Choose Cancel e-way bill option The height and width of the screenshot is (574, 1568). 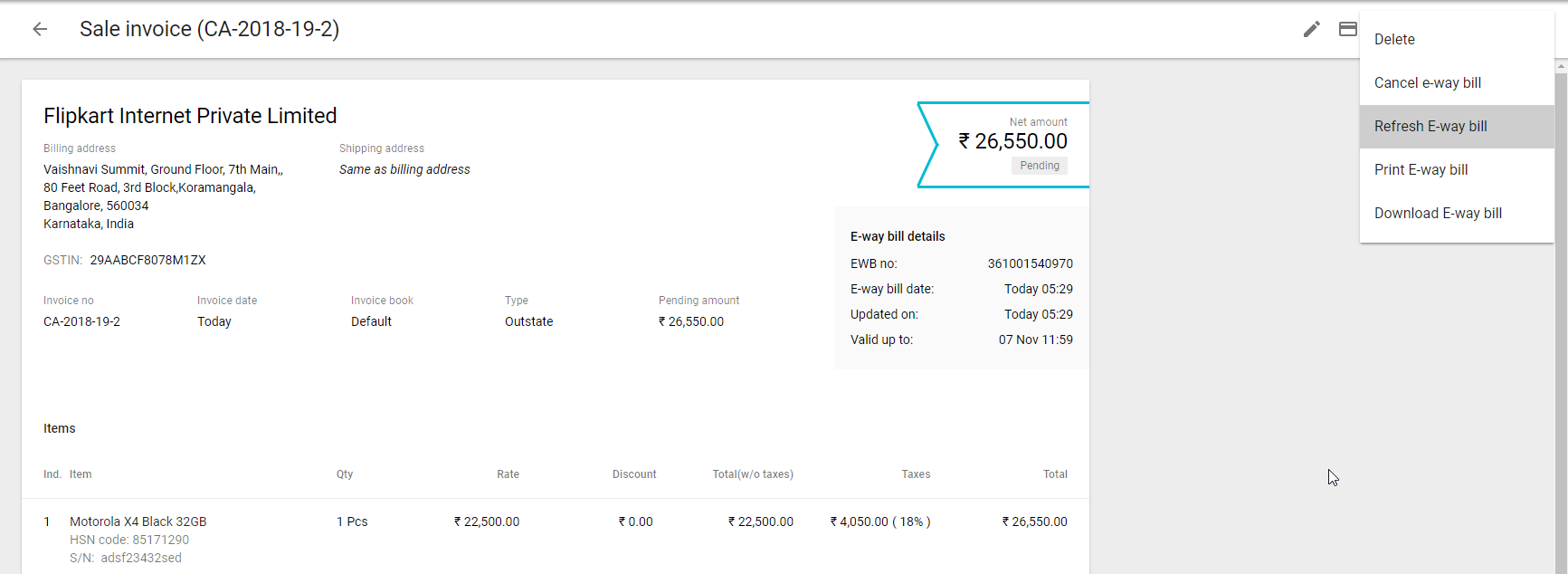point(1457,83)
